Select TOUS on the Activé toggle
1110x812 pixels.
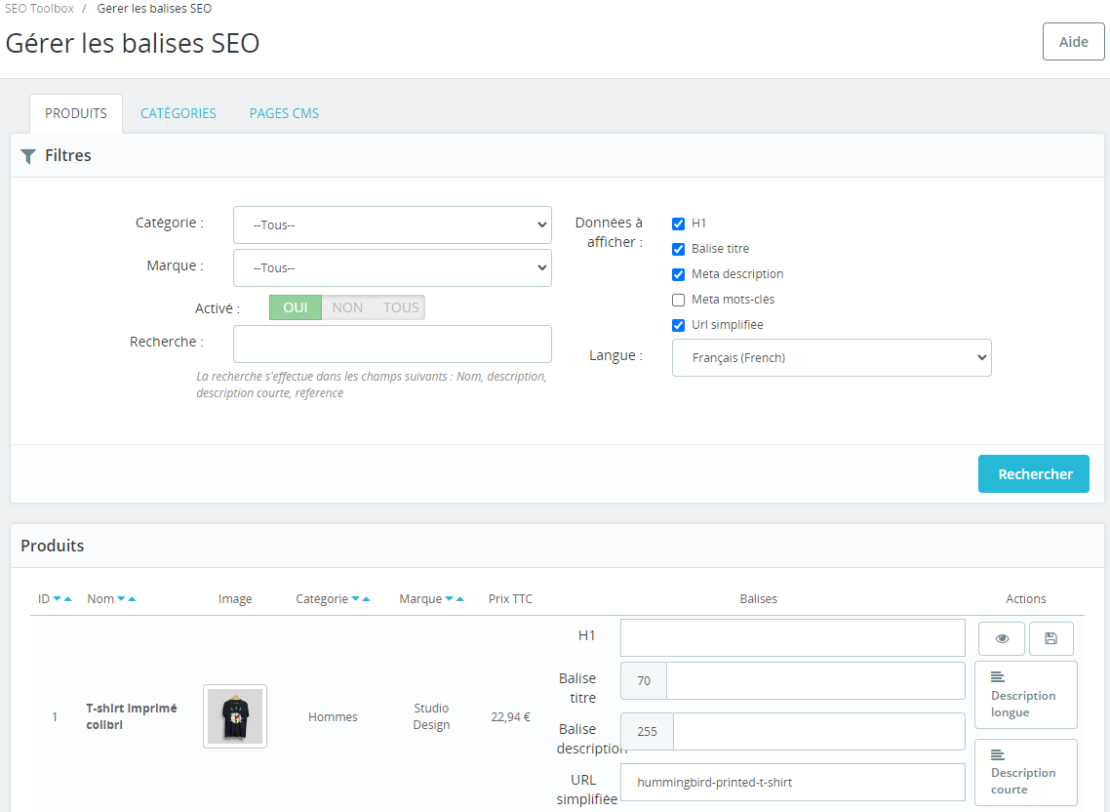pyautogui.click(x=400, y=307)
